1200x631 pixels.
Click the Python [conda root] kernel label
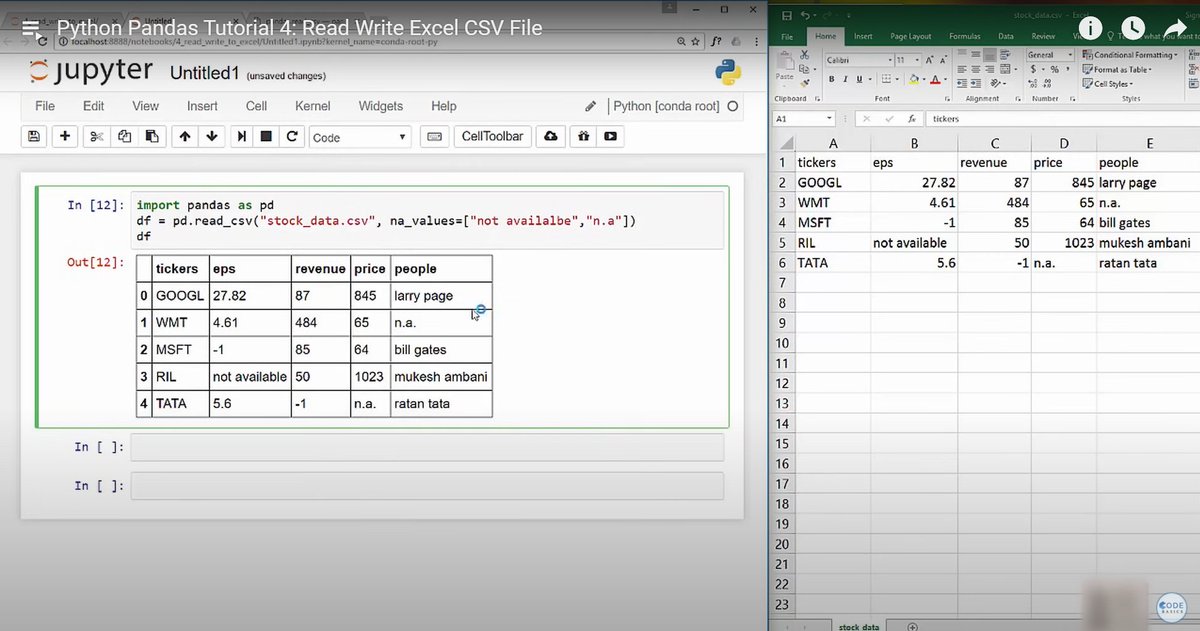tap(666, 106)
